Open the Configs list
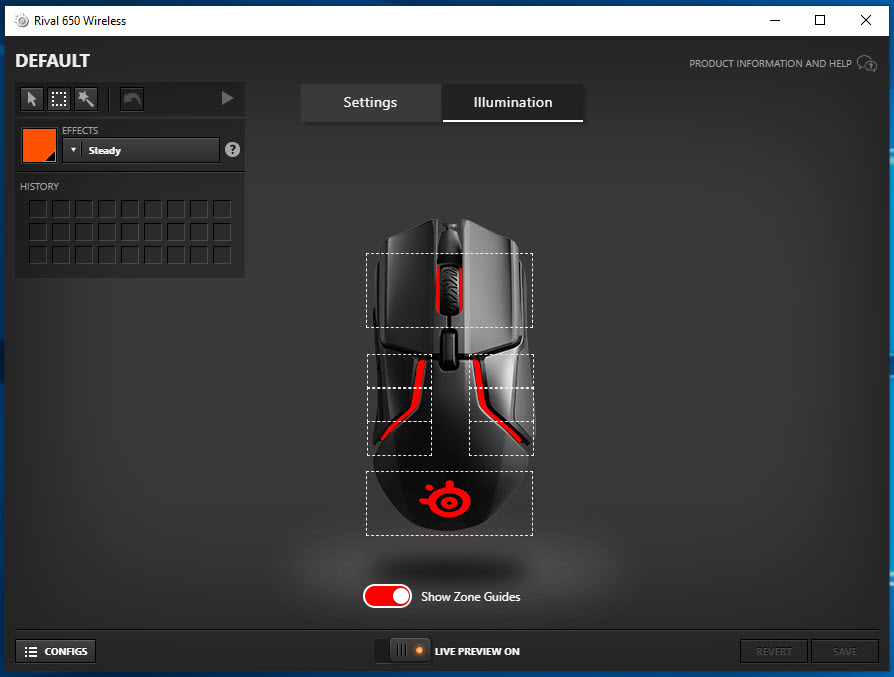 (x=55, y=651)
